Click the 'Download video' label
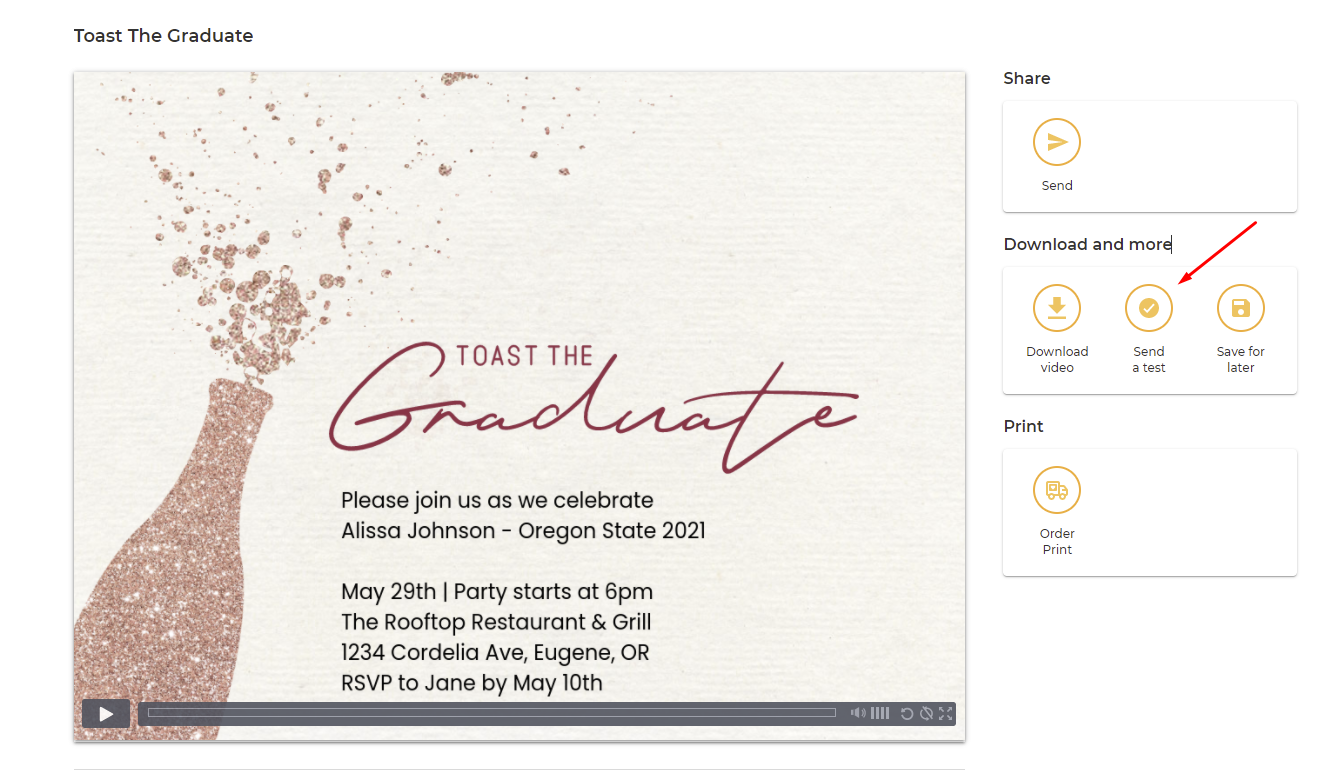The image size is (1334, 780). click(1057, 359)
